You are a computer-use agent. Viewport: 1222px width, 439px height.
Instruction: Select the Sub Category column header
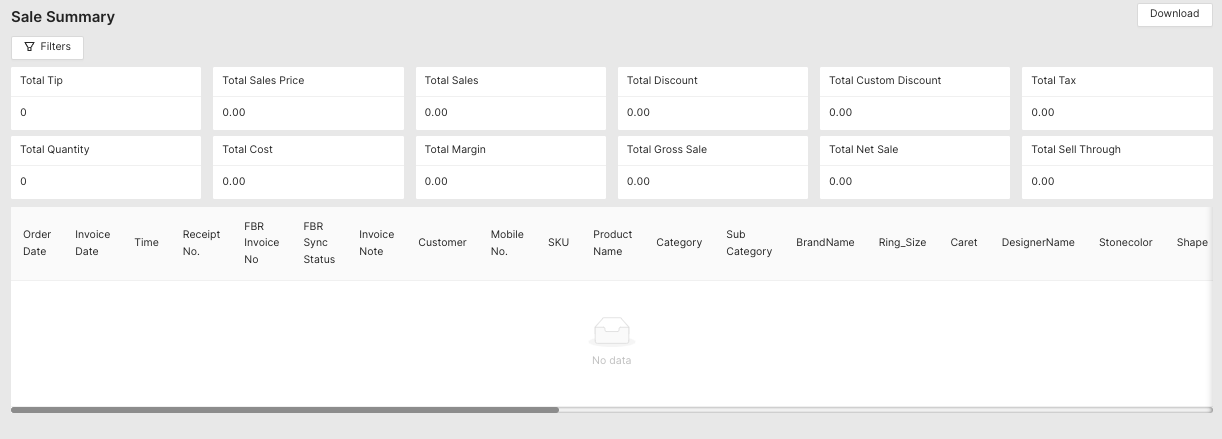pyautogui.click(x=749, y=243)
